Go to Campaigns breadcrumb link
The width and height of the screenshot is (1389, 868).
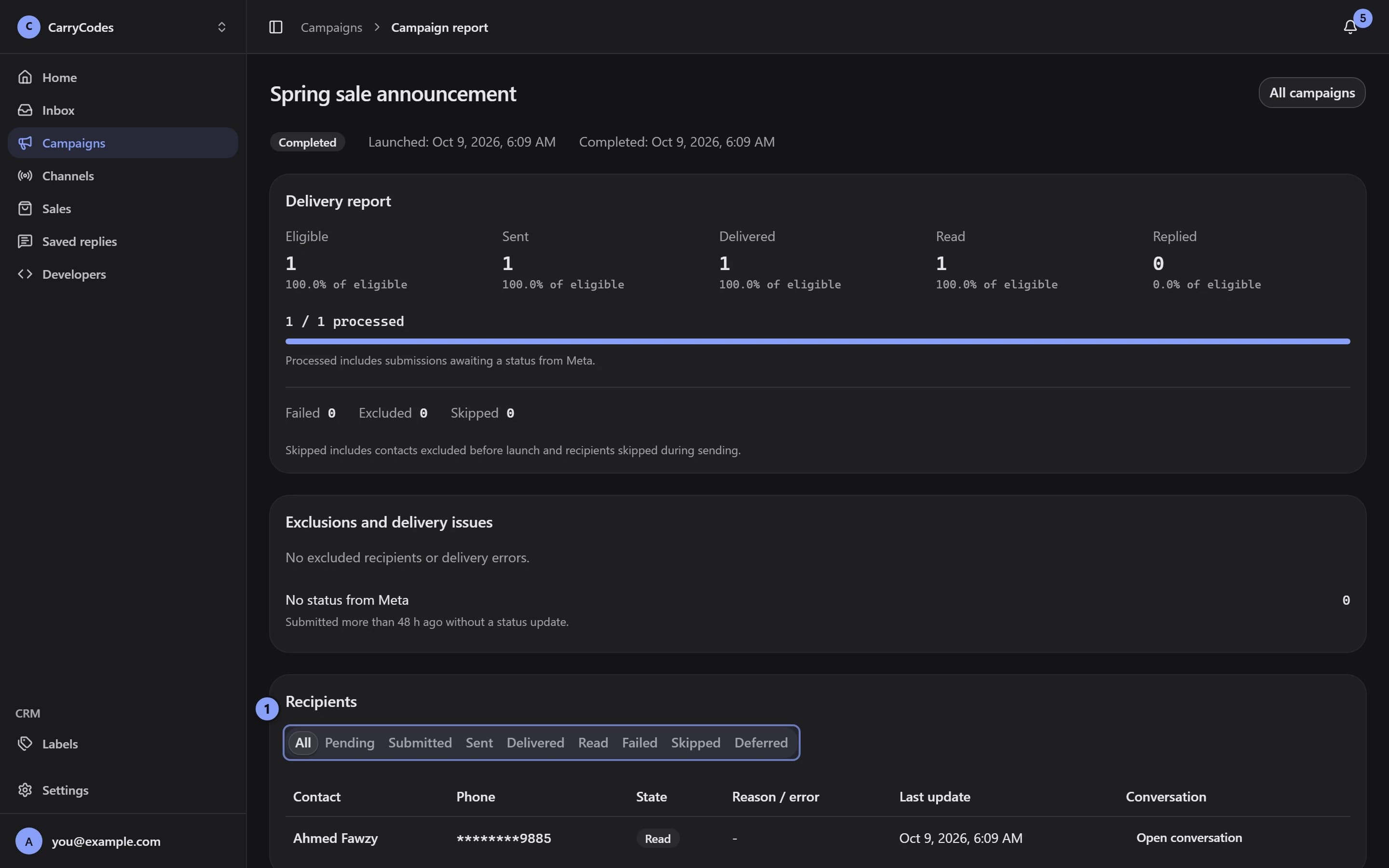click(x=331, y=27)
